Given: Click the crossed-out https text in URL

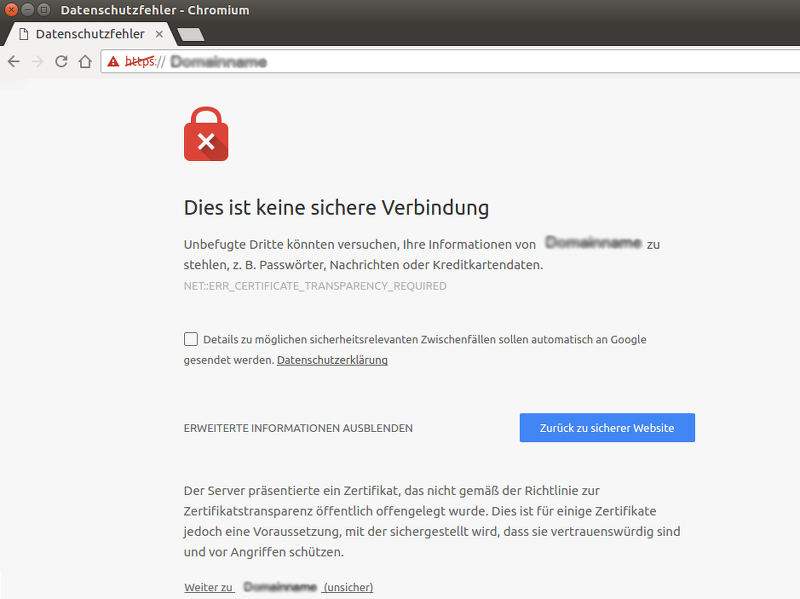Looking at the screenshot, I should click(x=140, y=62).
